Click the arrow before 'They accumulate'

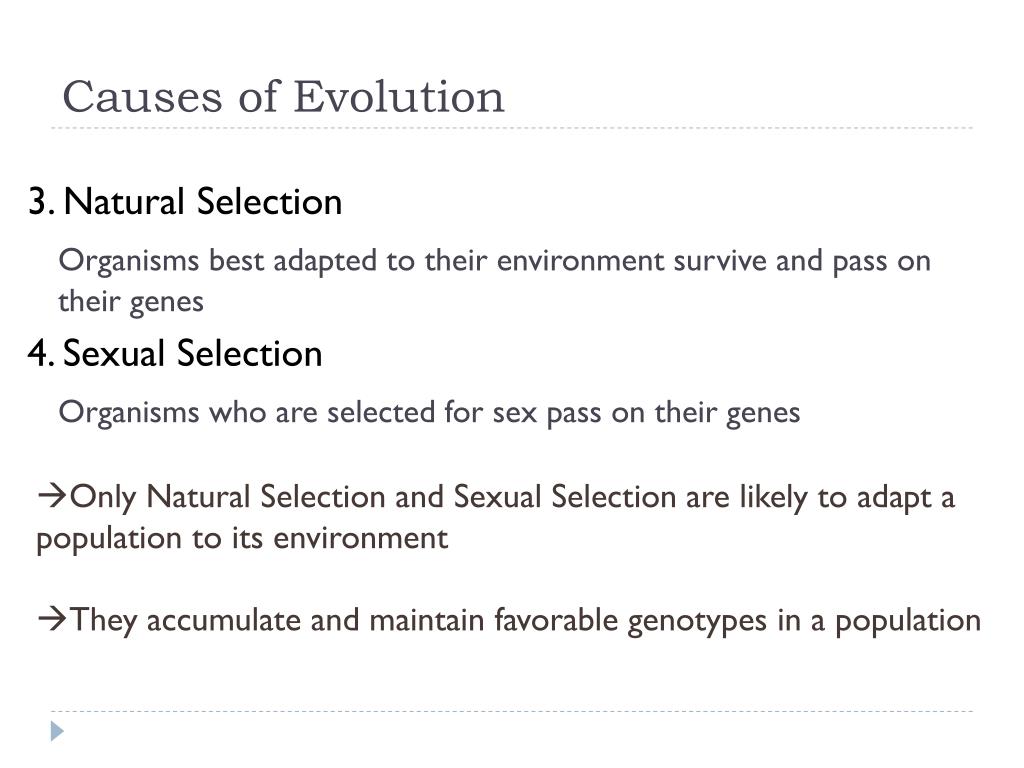[x=52, y=619]
